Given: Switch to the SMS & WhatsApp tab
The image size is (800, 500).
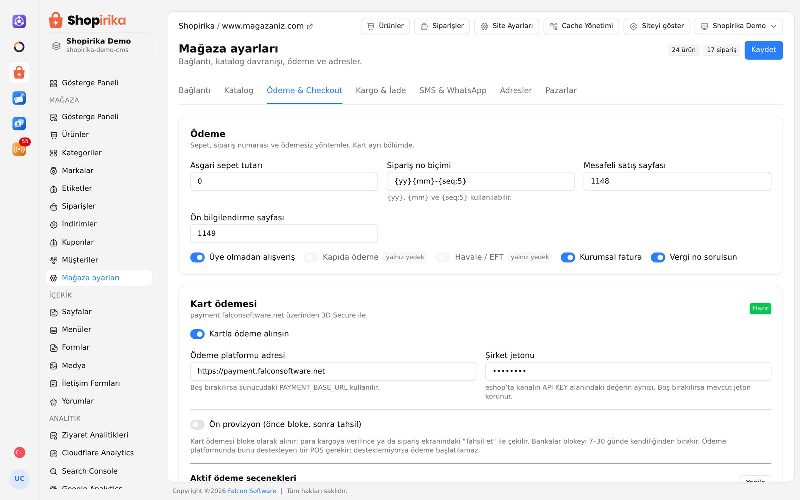Looking at the screenshot, I should pos(453,90).
